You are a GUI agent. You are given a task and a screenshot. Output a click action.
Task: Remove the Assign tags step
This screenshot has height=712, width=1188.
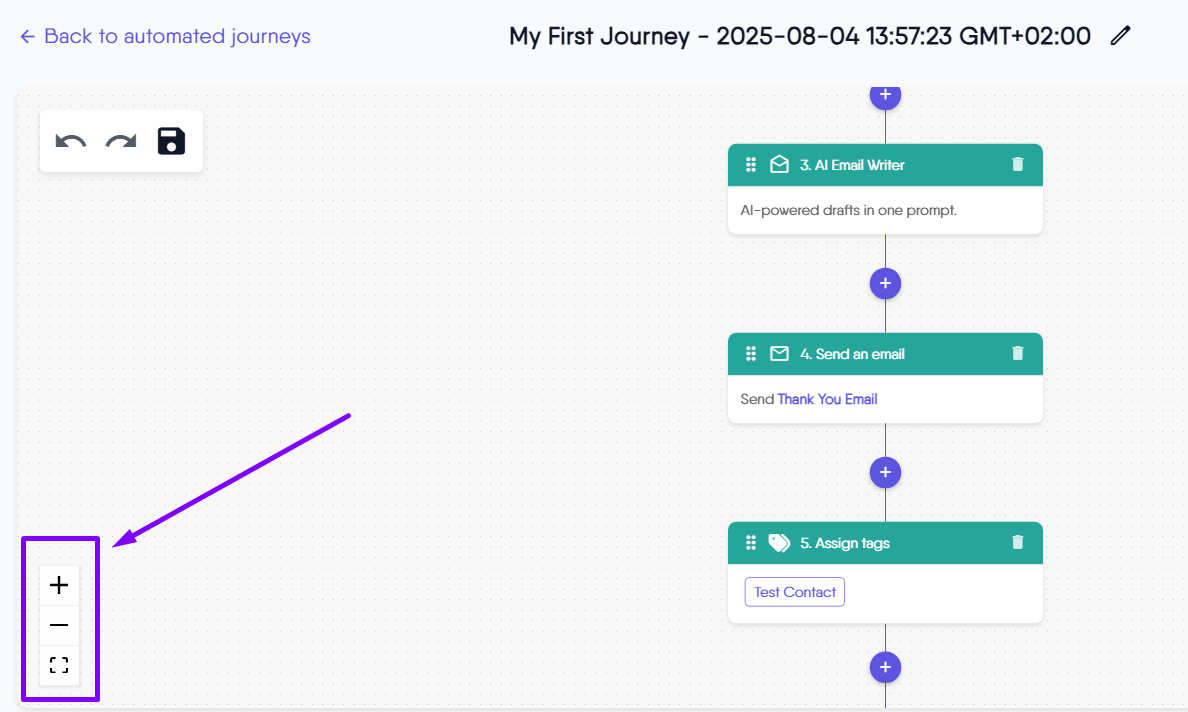(x=1018, y=542)
